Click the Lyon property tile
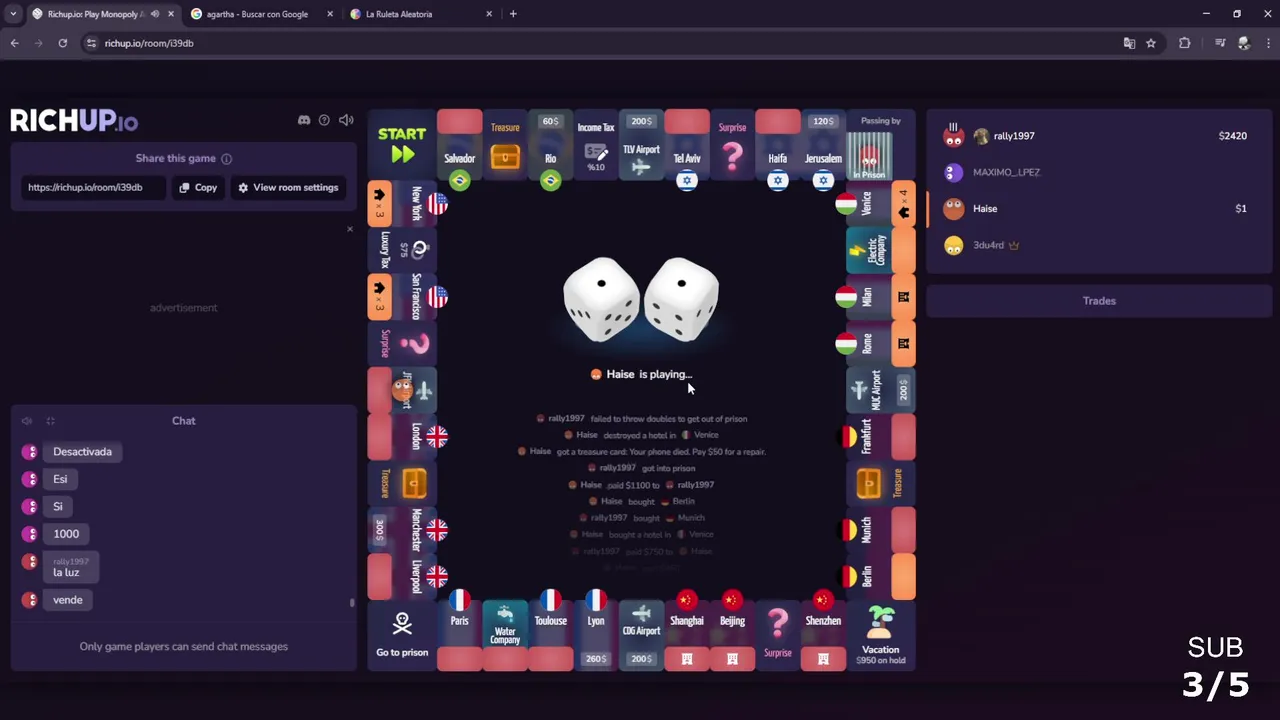The image size is (1280, 720). click(596, 635)
